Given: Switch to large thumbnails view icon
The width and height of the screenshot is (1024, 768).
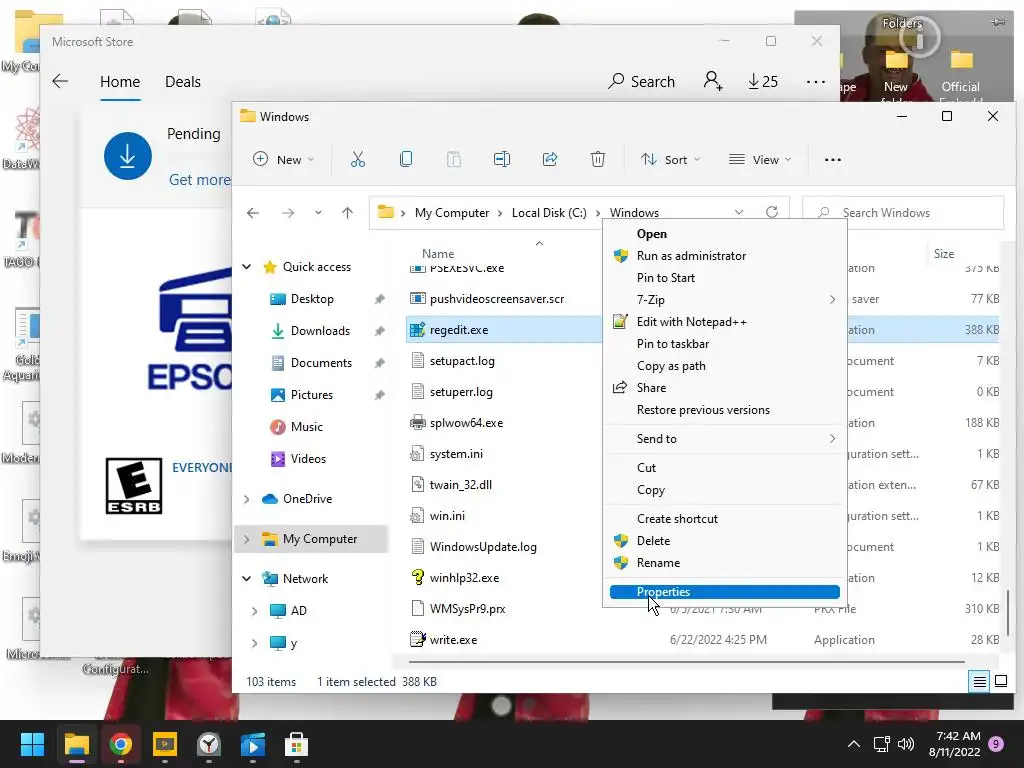Looking at the screenshot, I should click(x=1000, y=682).
